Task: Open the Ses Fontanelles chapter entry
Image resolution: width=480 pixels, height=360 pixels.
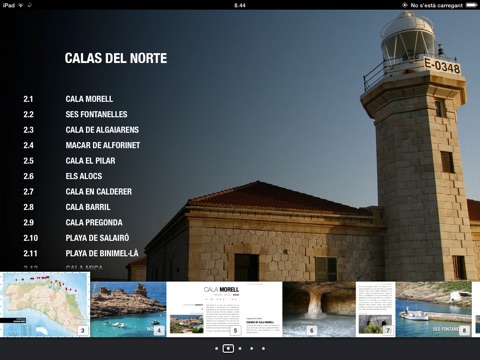Action: pos(96,114)
